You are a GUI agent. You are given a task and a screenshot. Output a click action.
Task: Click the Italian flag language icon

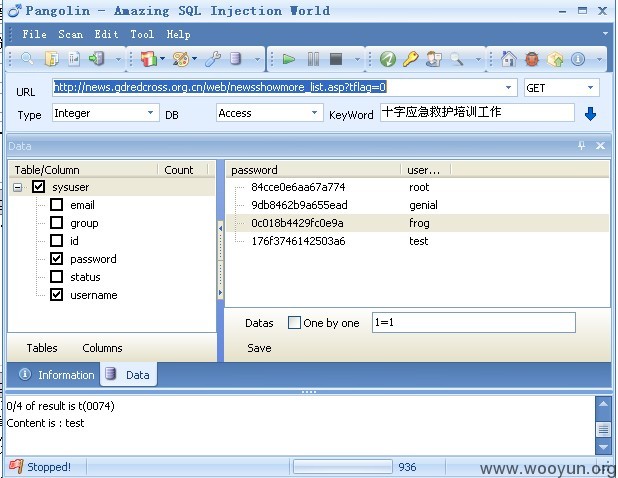pos(148,59)
